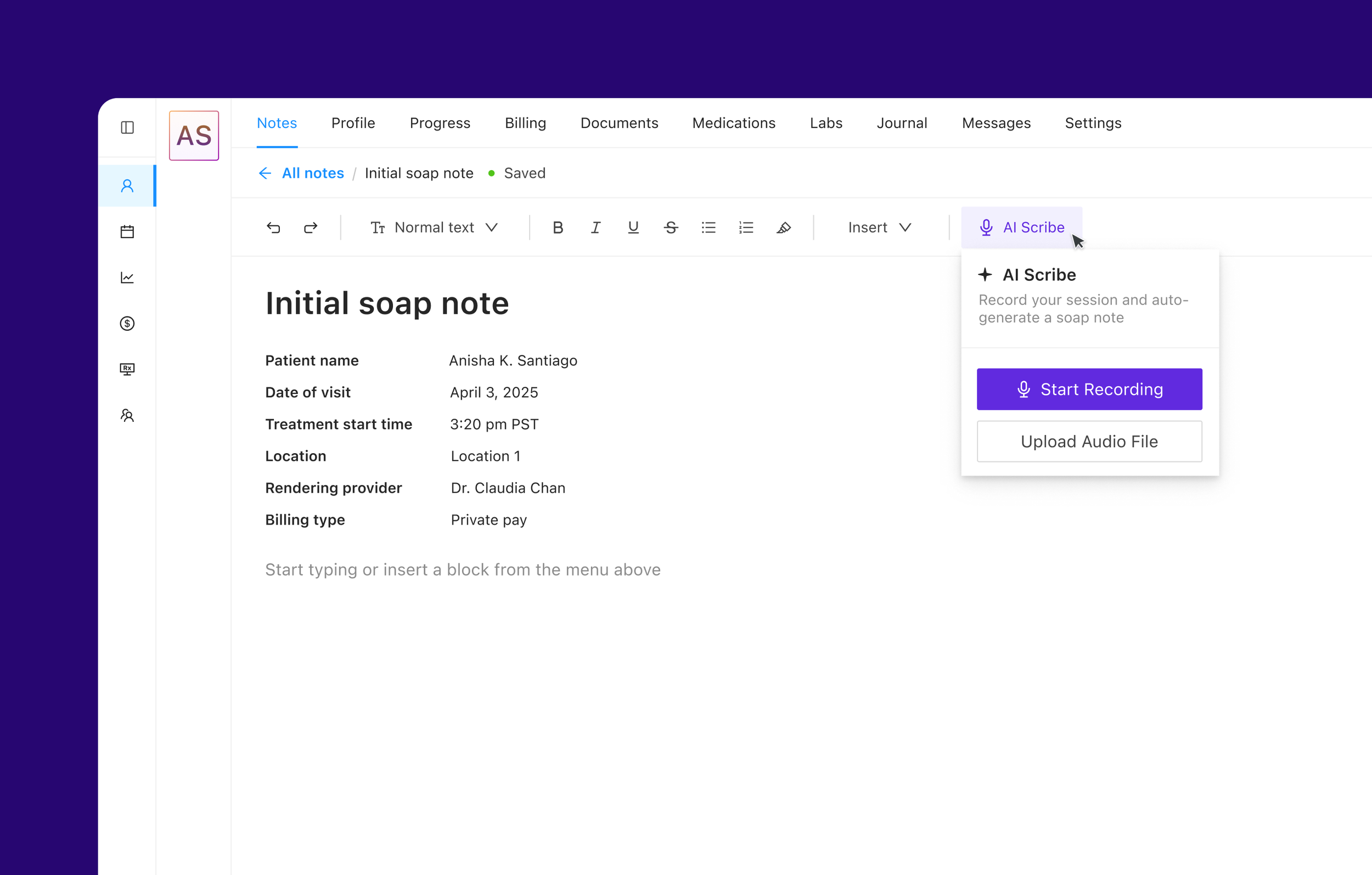Open the Rx prescriptions icon in sidebar

pos(127,369)
